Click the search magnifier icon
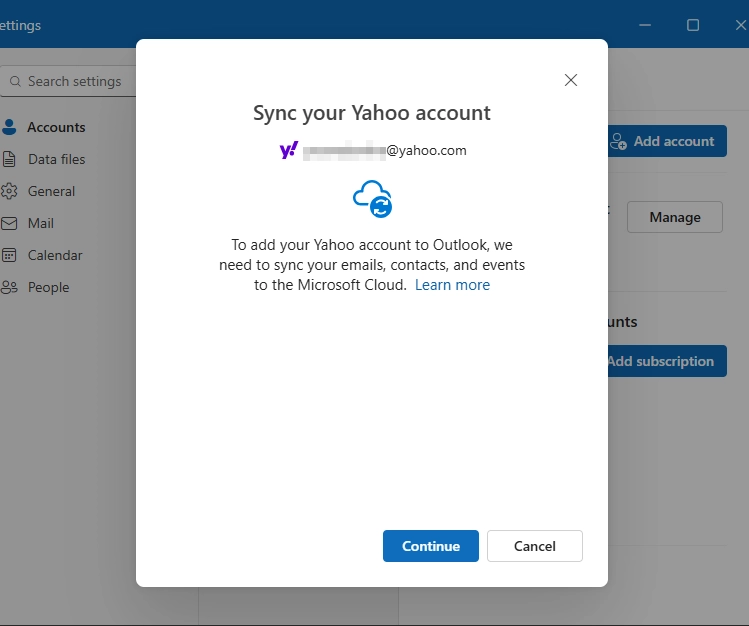This screenshot has height=626, width=749. 15,81
